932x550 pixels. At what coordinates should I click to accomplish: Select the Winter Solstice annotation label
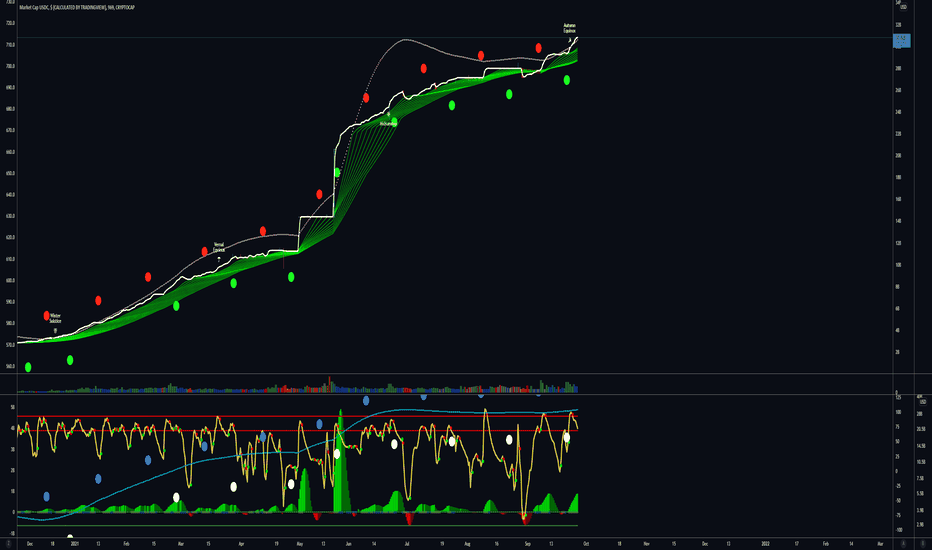(55, 318)
